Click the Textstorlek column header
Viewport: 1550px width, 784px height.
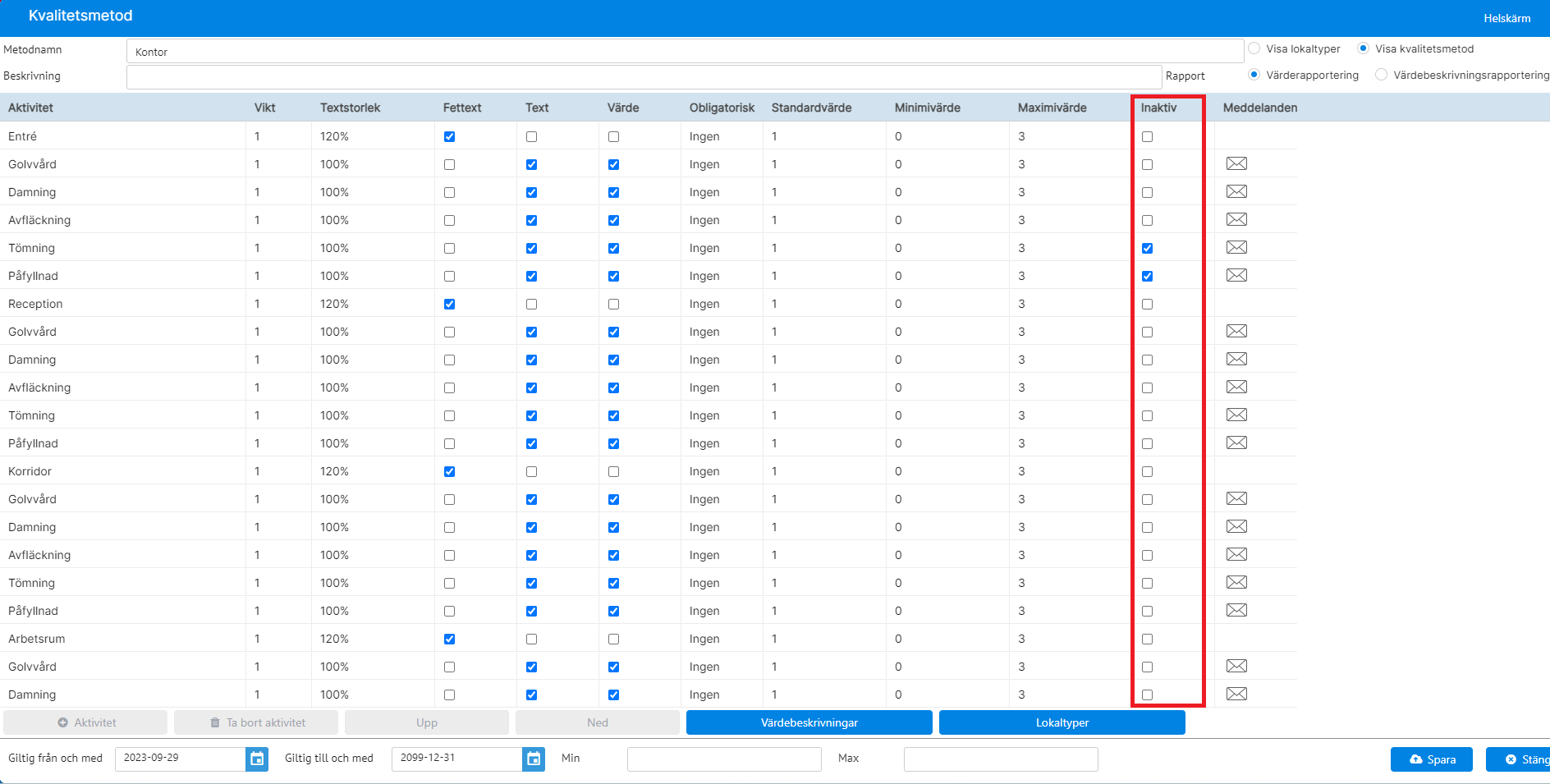point(350,108)
